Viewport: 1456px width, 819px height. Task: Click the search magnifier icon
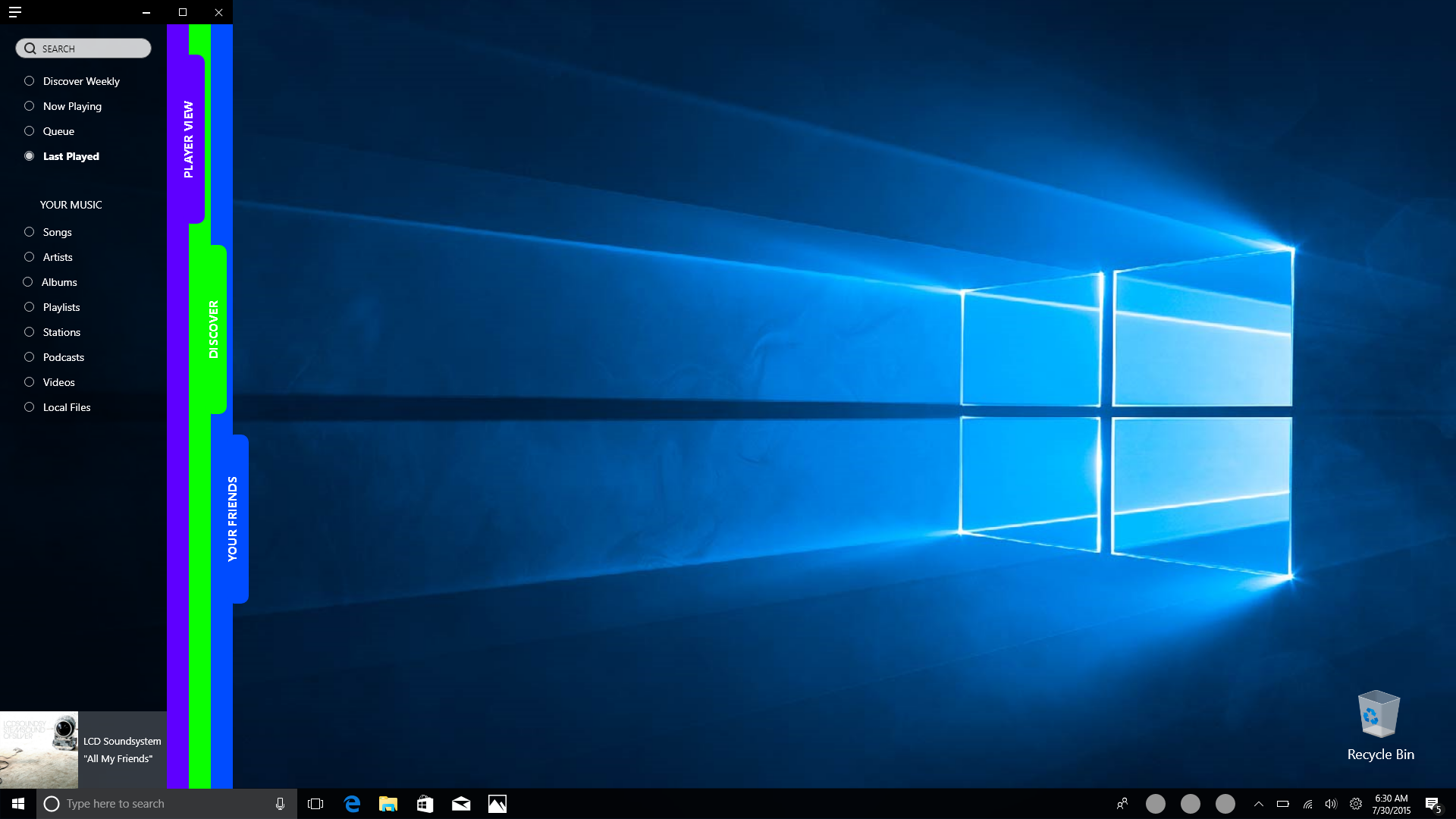30,49
